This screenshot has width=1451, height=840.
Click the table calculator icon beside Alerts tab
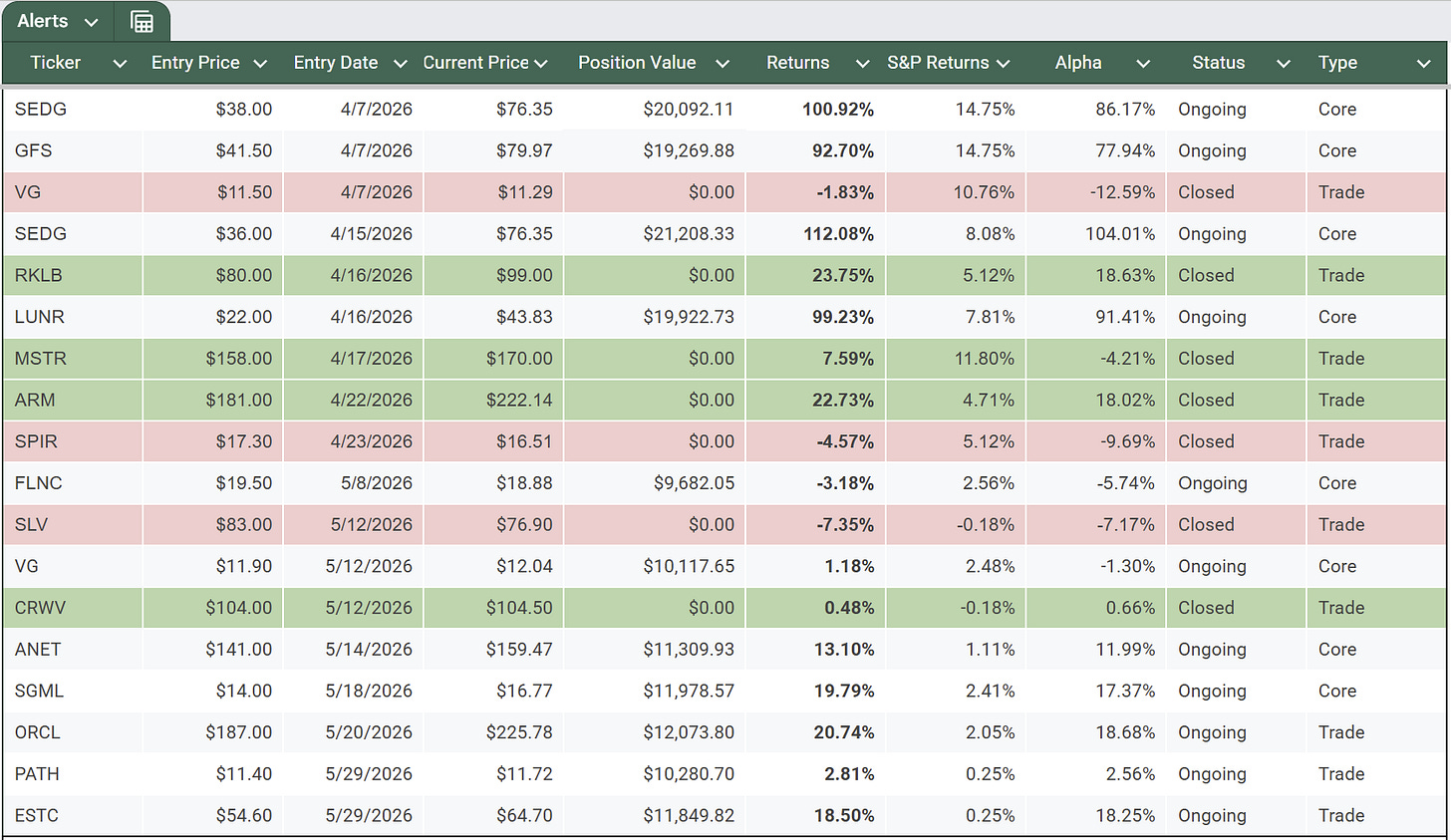143,22
